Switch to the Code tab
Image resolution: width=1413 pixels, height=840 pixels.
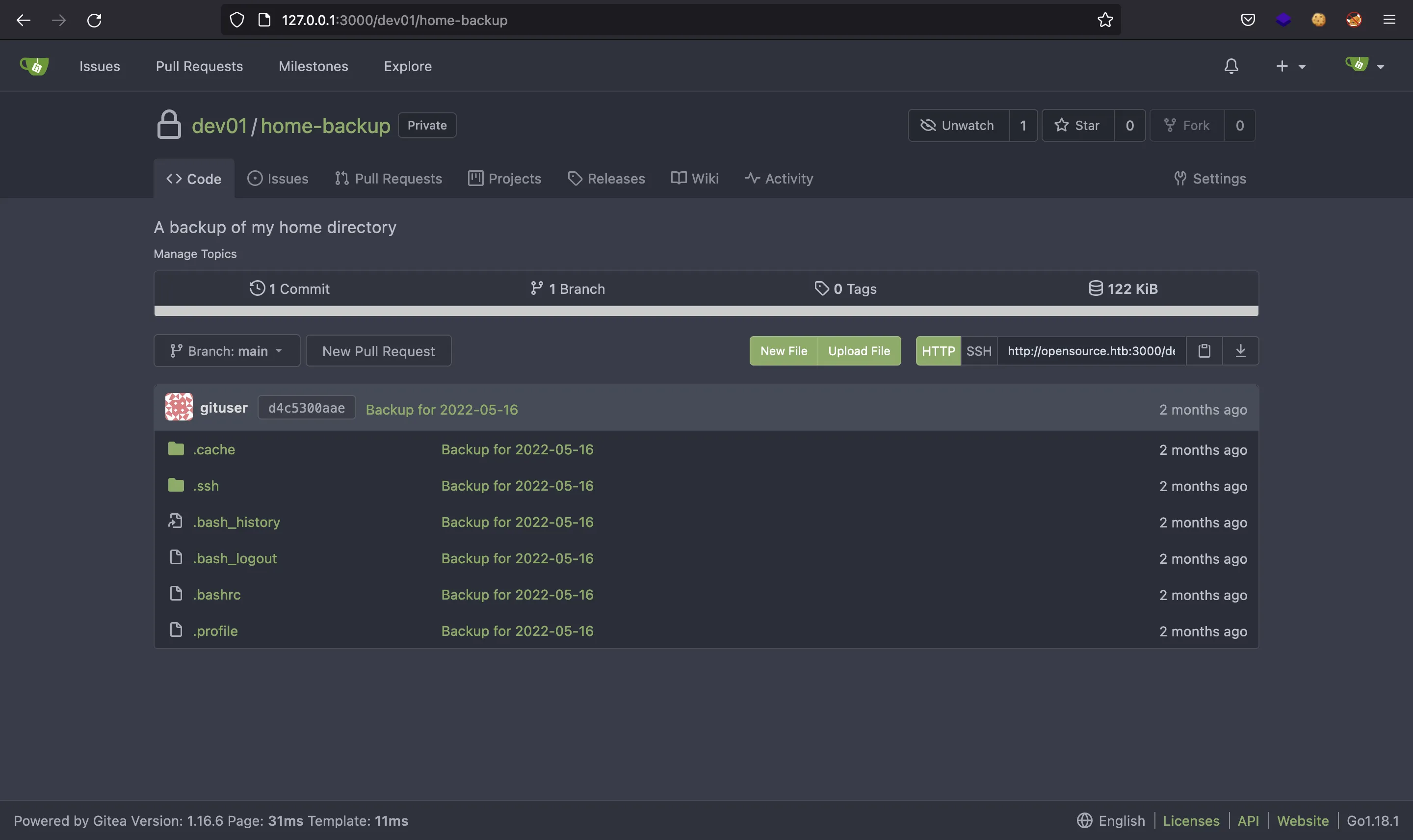(x=193, y=178)
